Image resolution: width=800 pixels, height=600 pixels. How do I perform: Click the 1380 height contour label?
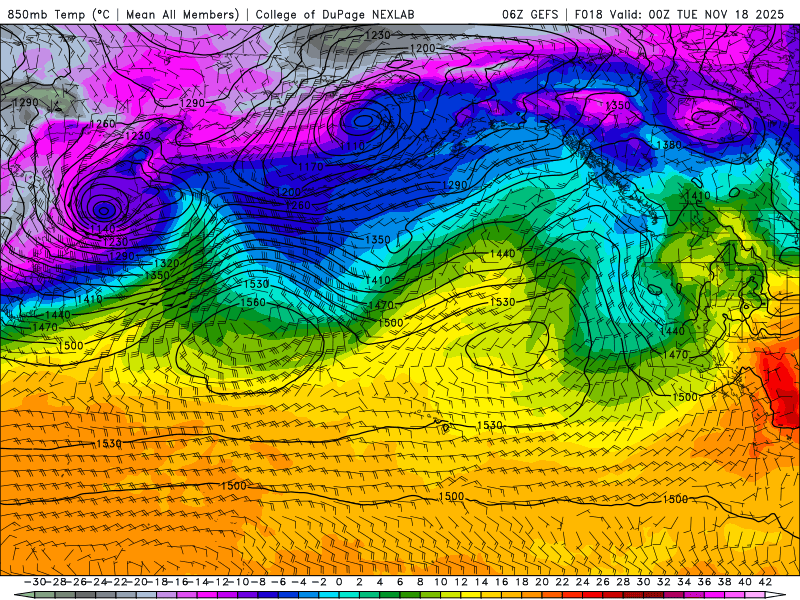[669, 145]
